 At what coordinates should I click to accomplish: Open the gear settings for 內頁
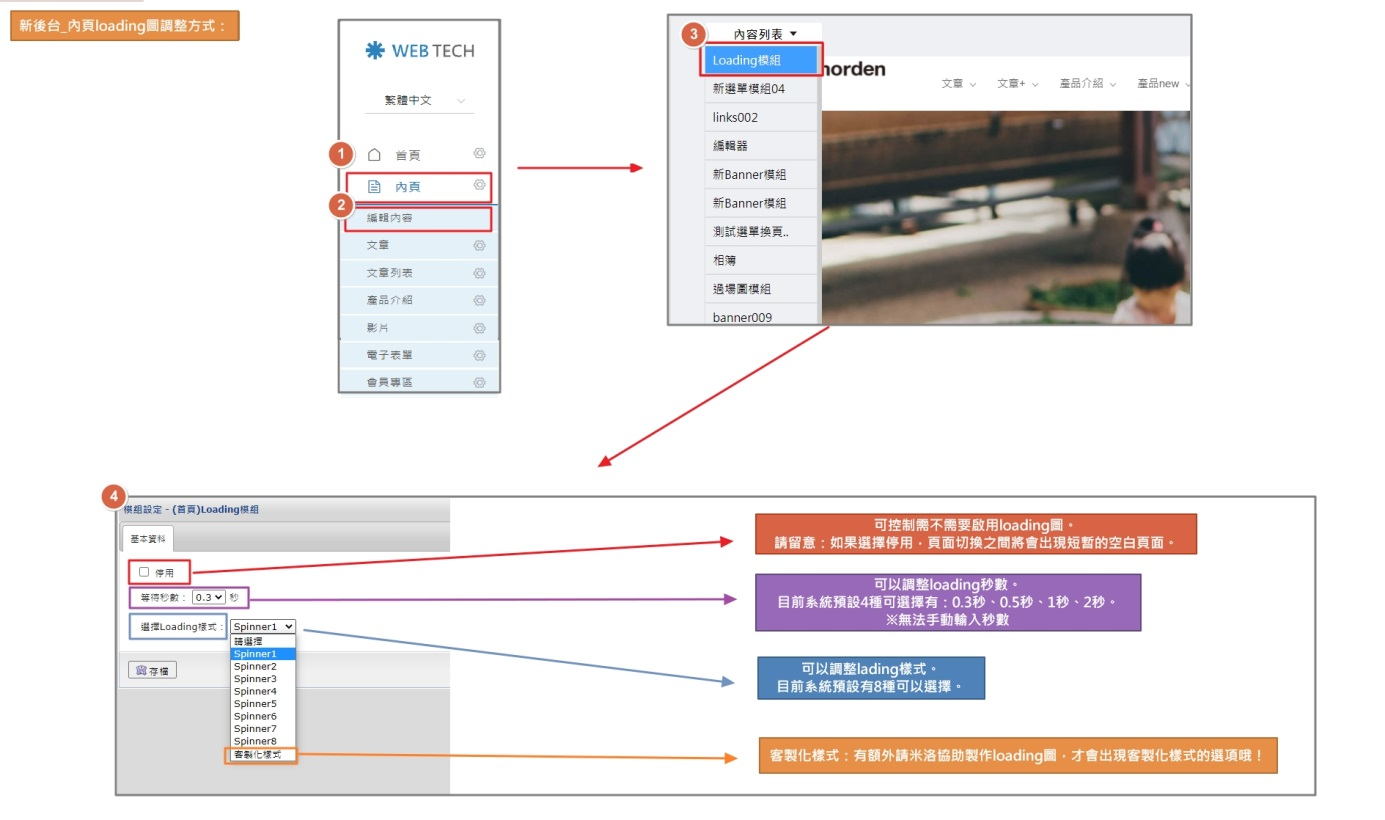pos(479,185)
